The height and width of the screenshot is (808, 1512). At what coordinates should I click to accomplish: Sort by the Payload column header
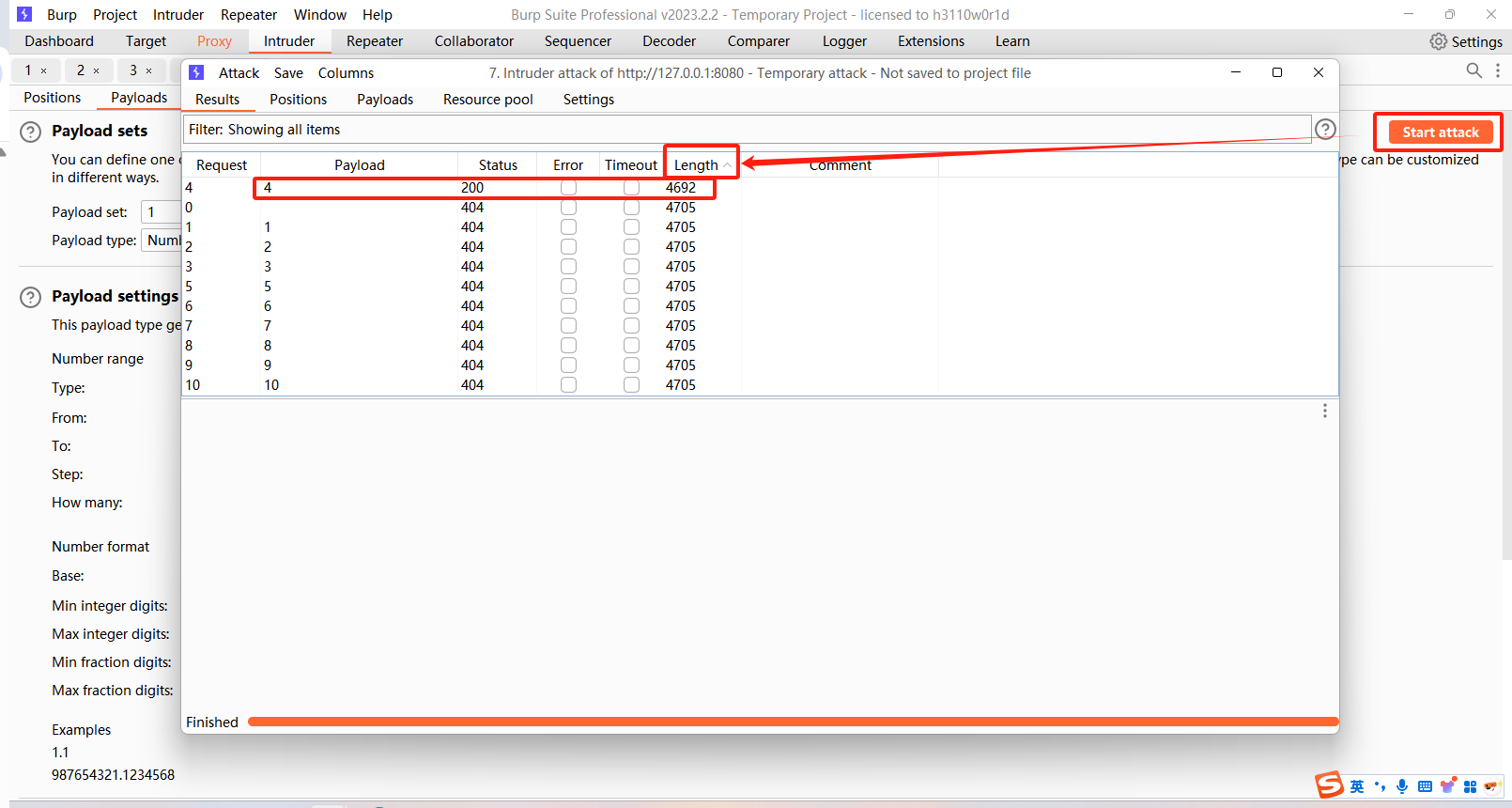(360, 165)
